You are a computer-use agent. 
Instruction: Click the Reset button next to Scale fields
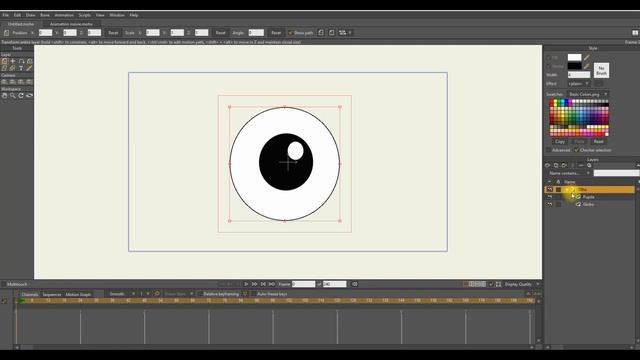point(220,33)
